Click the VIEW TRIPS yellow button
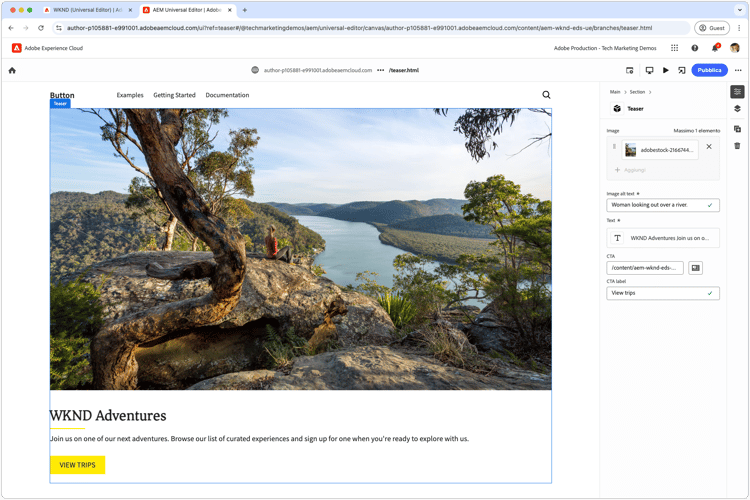750x500 pixels. (x=77, y=465)
